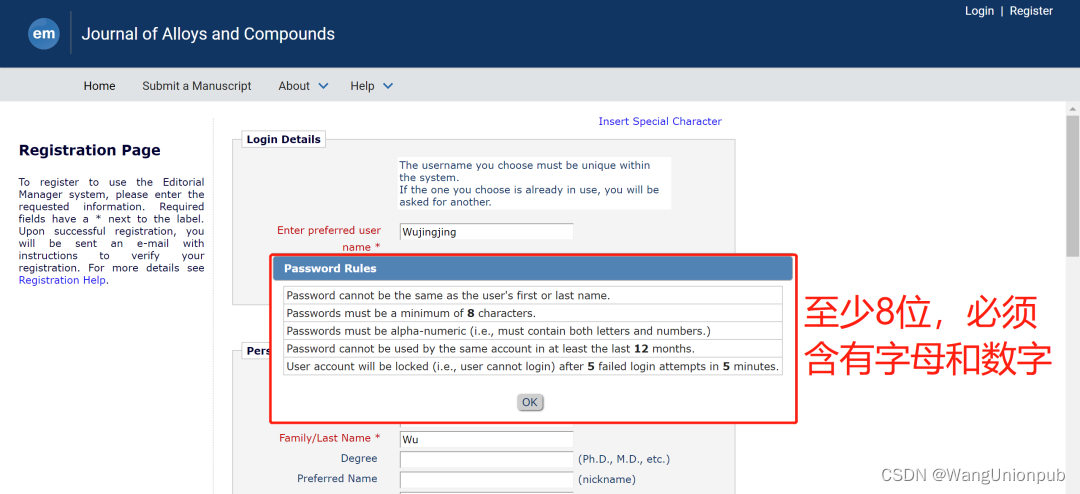Click the Journal of Alloys and Compounds title
This screenshot has height=494, width=1080.
(x=208, y=34)
